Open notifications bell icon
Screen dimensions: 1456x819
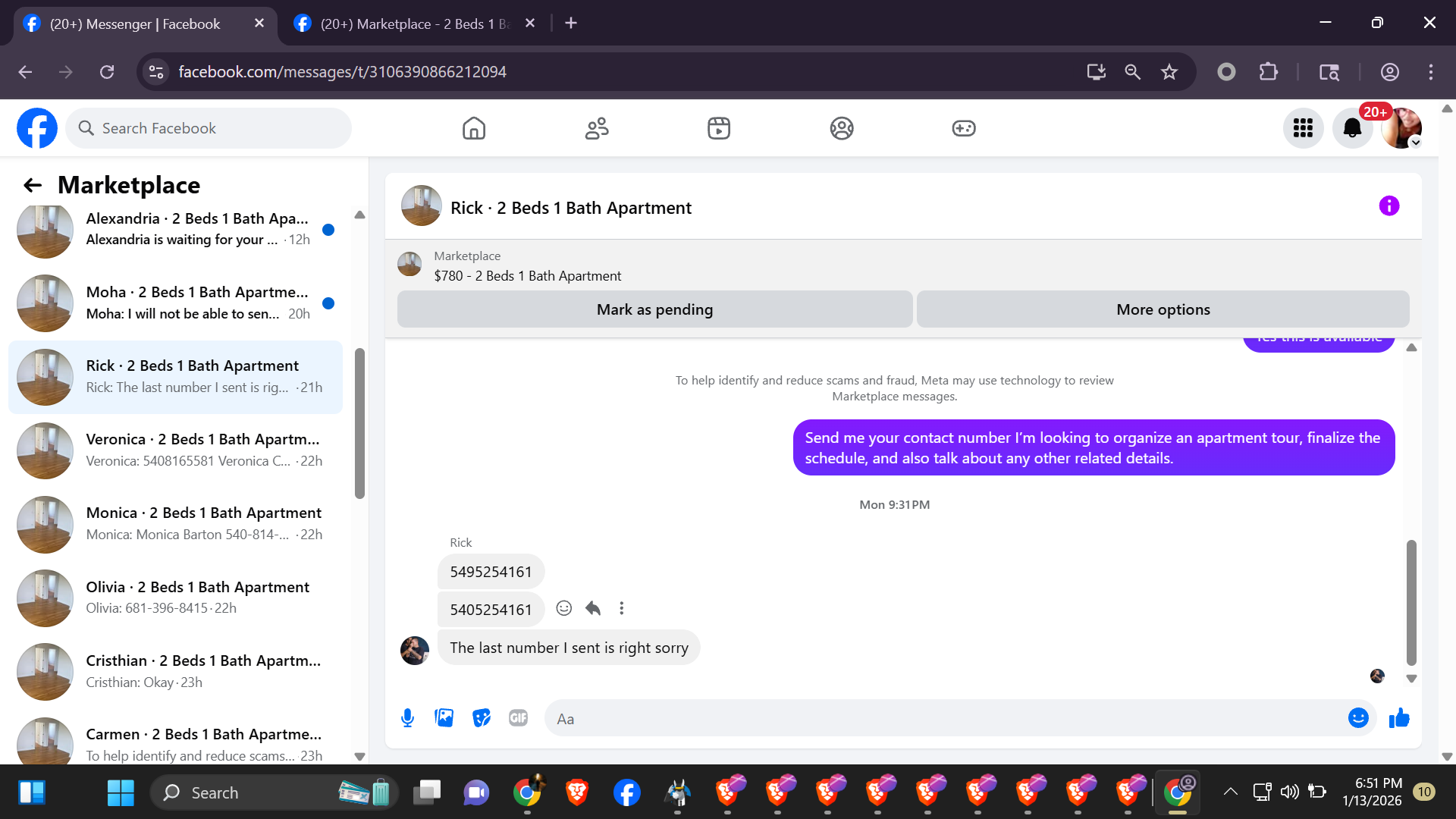click(1352, 128)
